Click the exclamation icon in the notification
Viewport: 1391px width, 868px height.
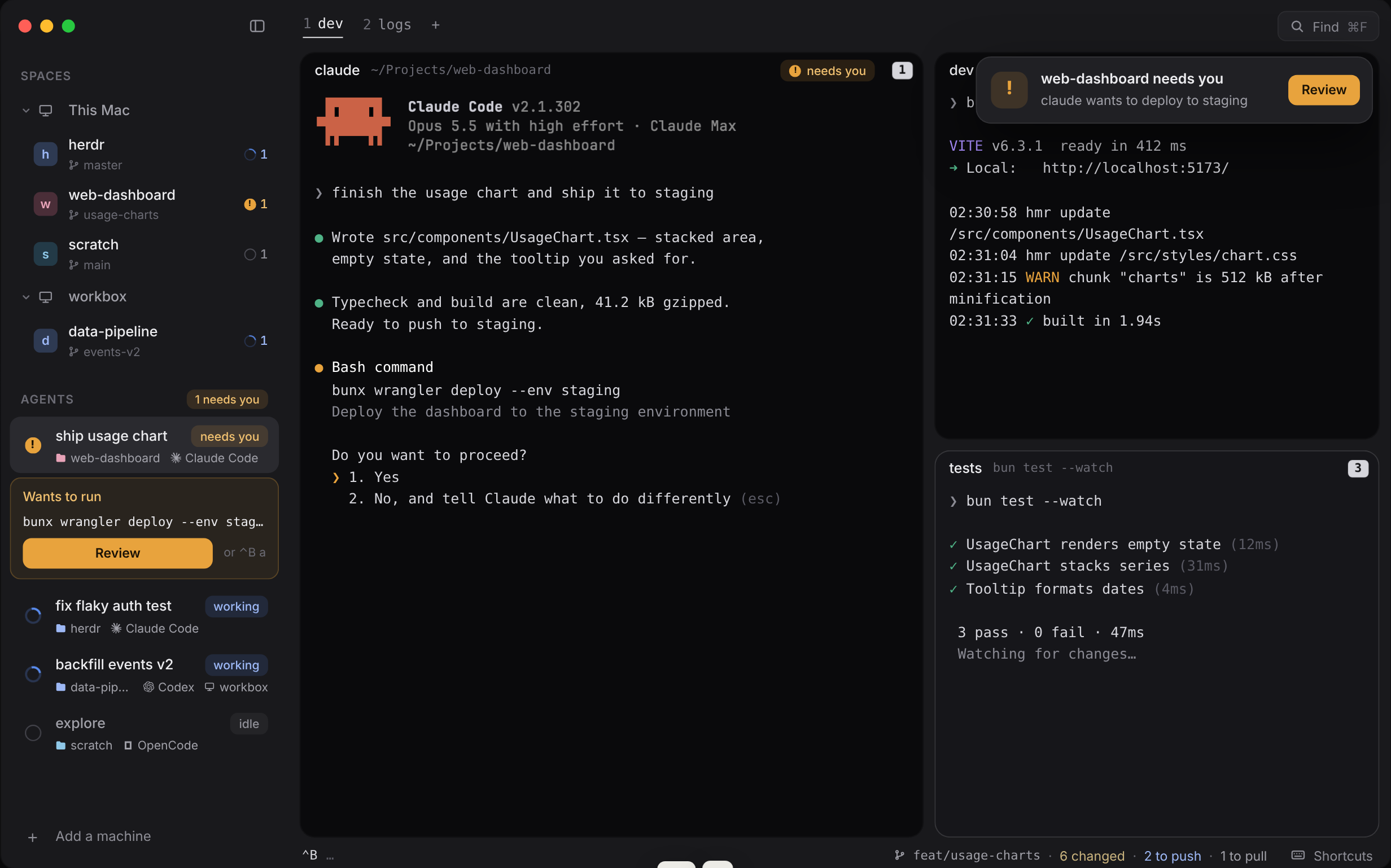coord(1009,90)
